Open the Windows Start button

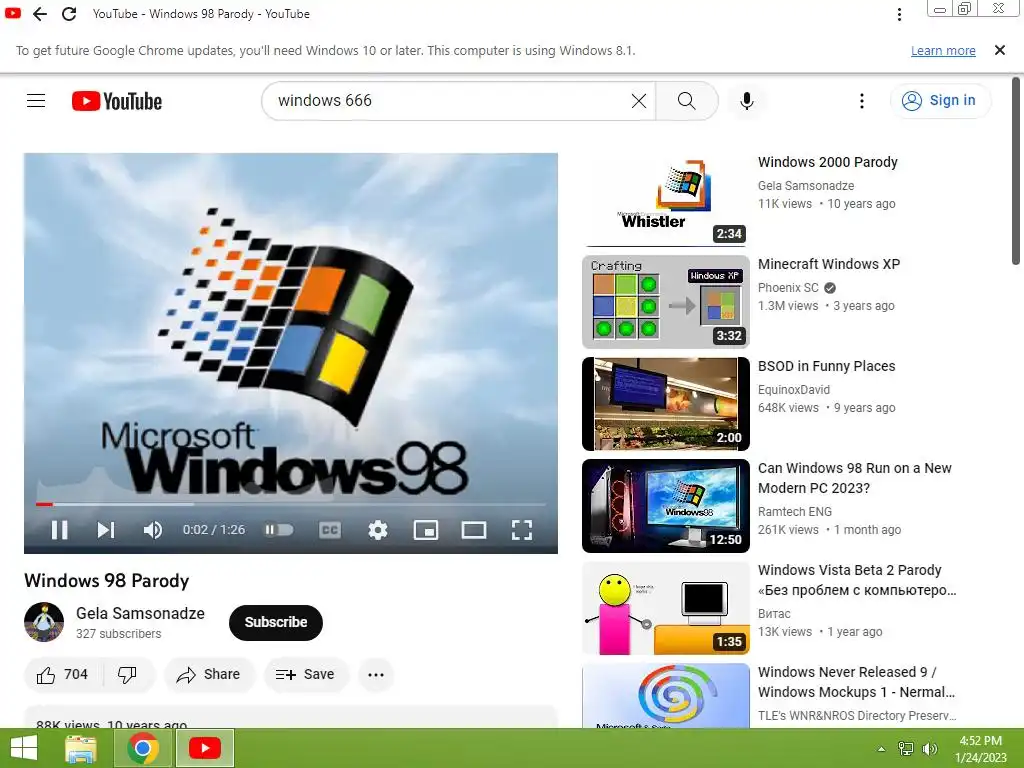coord(24,748)
